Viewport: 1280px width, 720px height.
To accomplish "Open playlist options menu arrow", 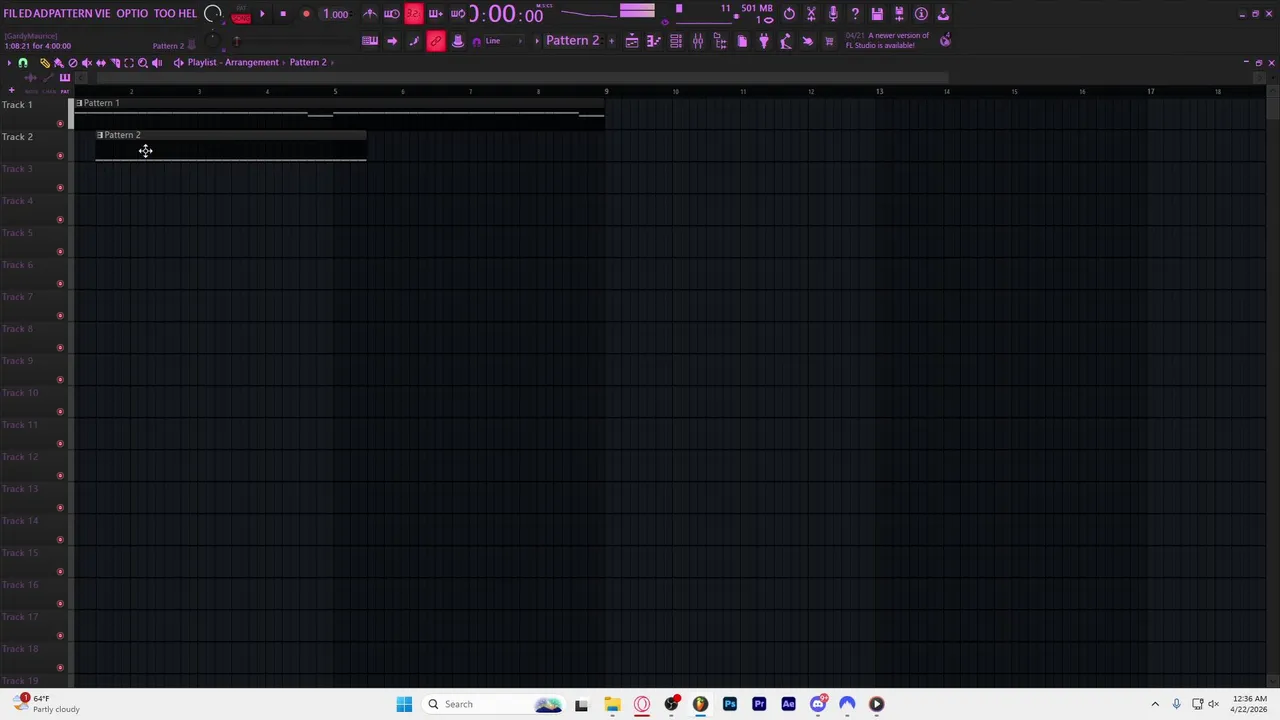I will tap(9, 63).
